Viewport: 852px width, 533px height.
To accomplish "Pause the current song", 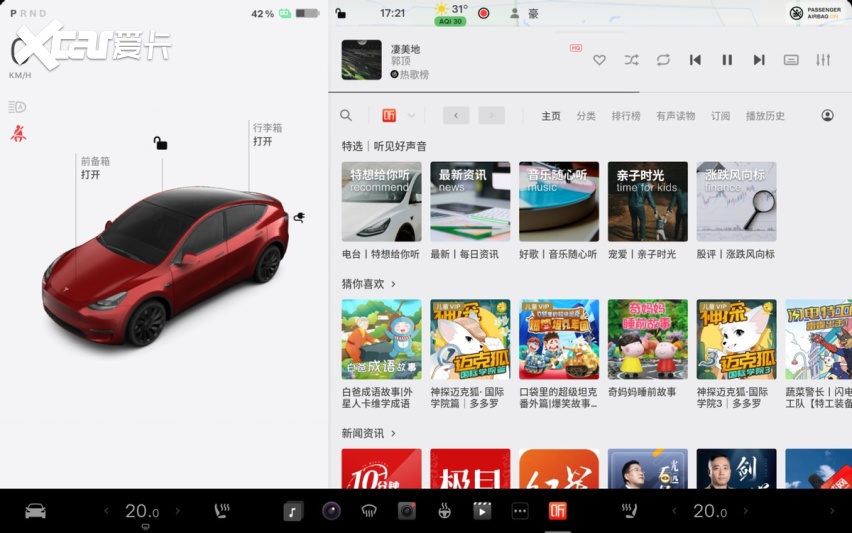I will point(727,60).
